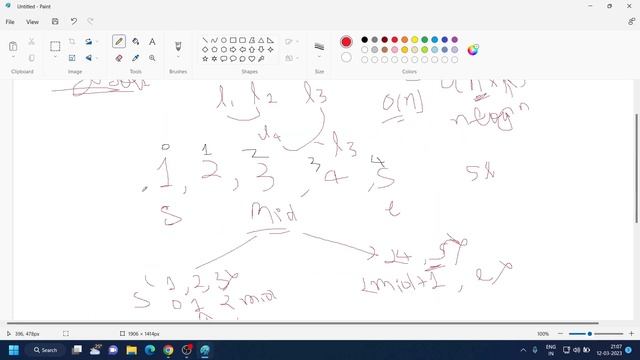Open the shape Outline dropdown
This screenshot has height=360, width=640.
pyautogui.click(x=292, y=41)
